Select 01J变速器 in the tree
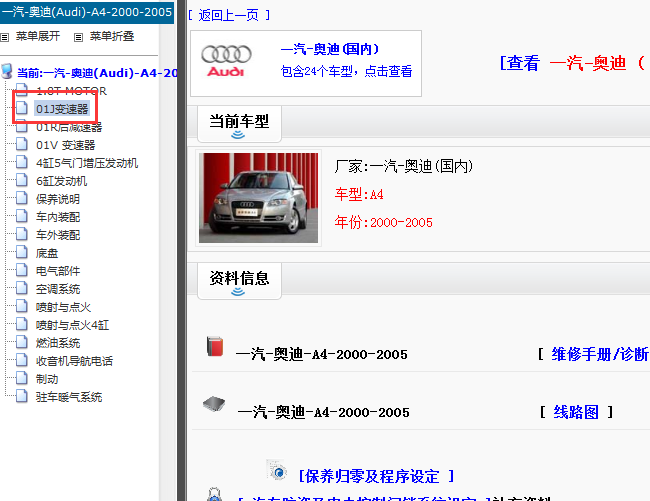The image size is (650, 501). pyautogui.click(x=62, y=109)
